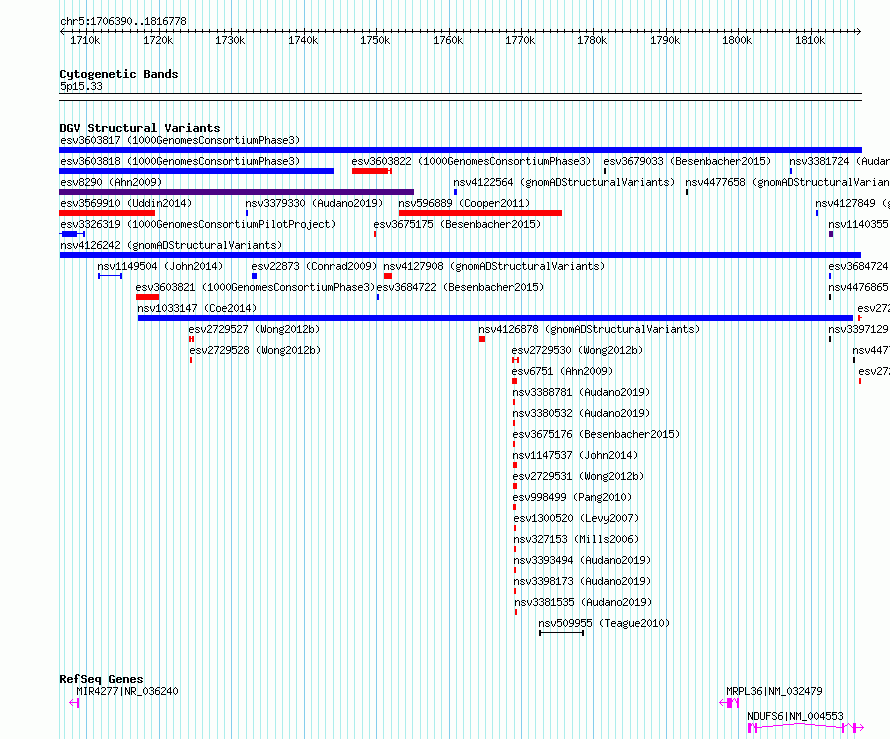
Task: Click the nsv1149504 (John2014) variant glyph
Action: tap(110, 276)
